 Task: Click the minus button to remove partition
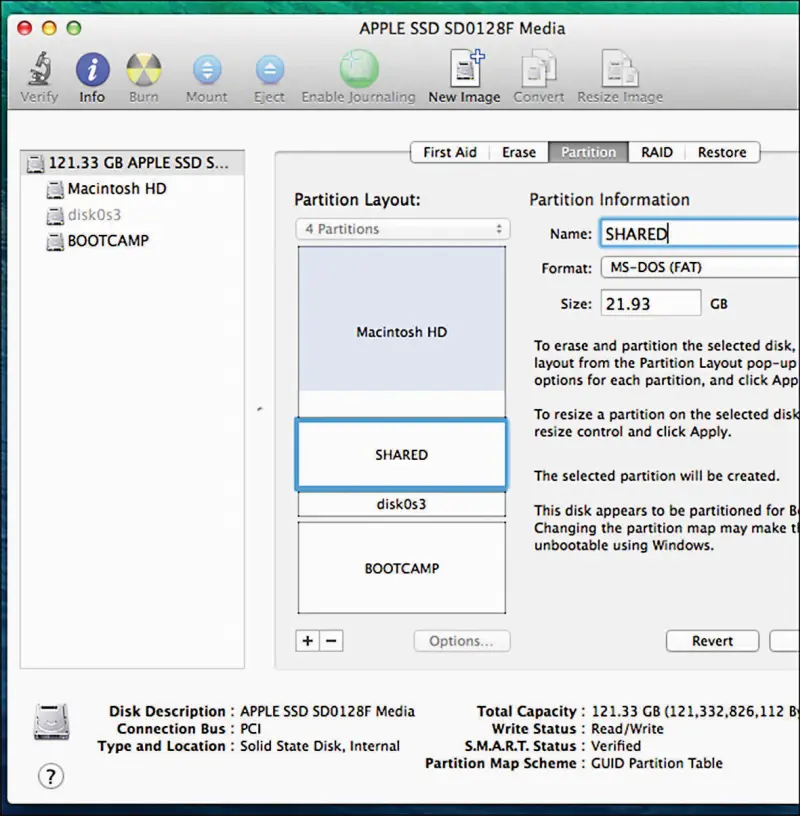[x=332, y=641]
